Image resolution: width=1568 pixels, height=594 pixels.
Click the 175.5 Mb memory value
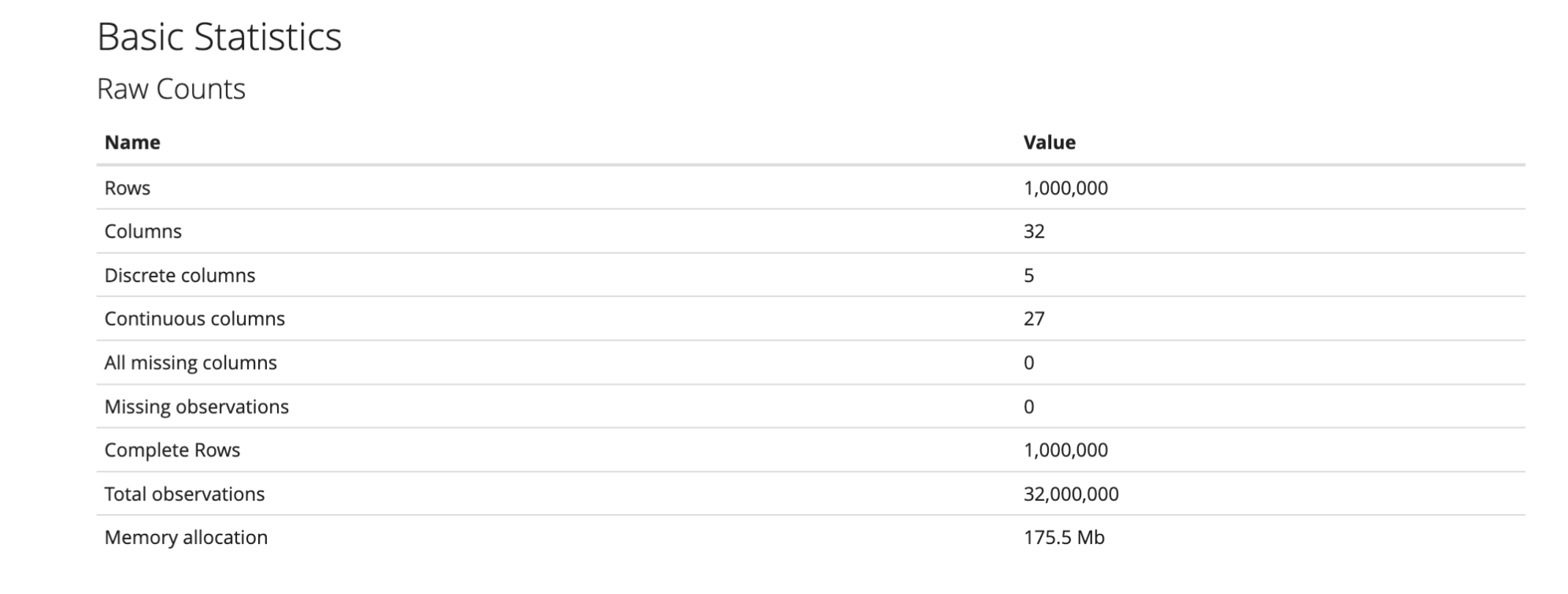pos(1063,537)
